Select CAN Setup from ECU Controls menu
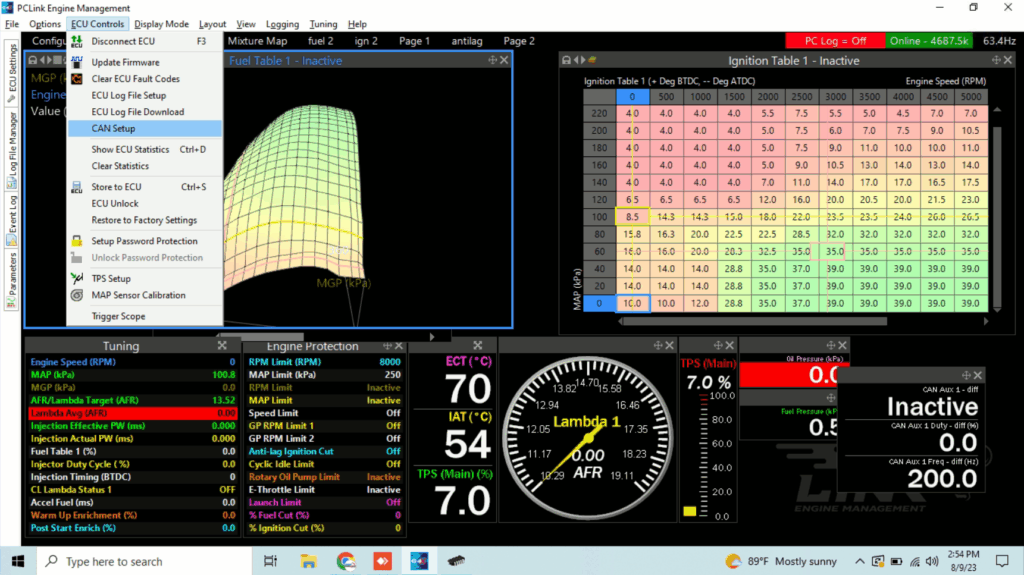The width and height of the screenshot is (1024, 575). point(113,128)
